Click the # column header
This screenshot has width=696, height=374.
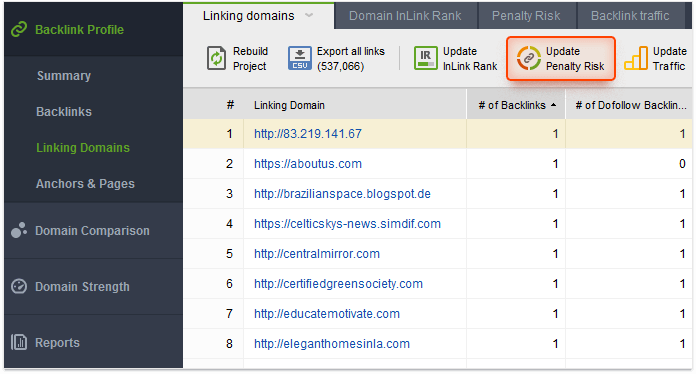[230, 105]
